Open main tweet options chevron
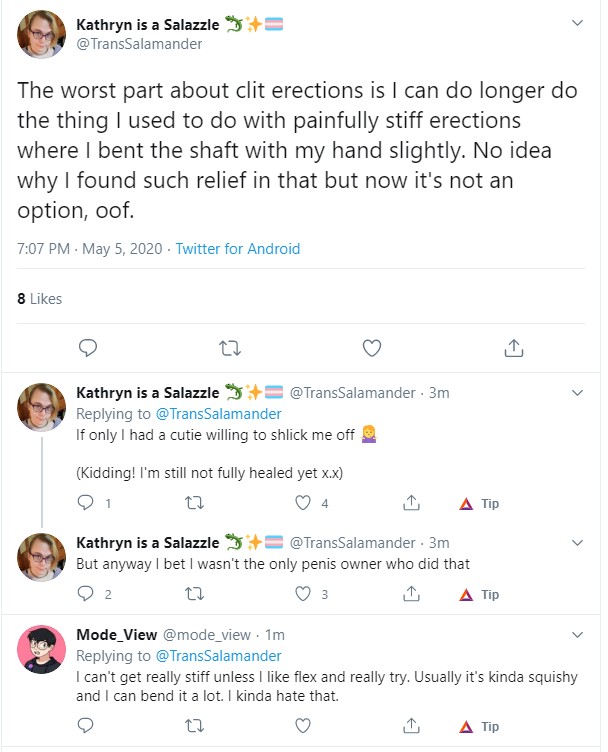This screenshot has height=752, width=608. [x=577, y=23]
